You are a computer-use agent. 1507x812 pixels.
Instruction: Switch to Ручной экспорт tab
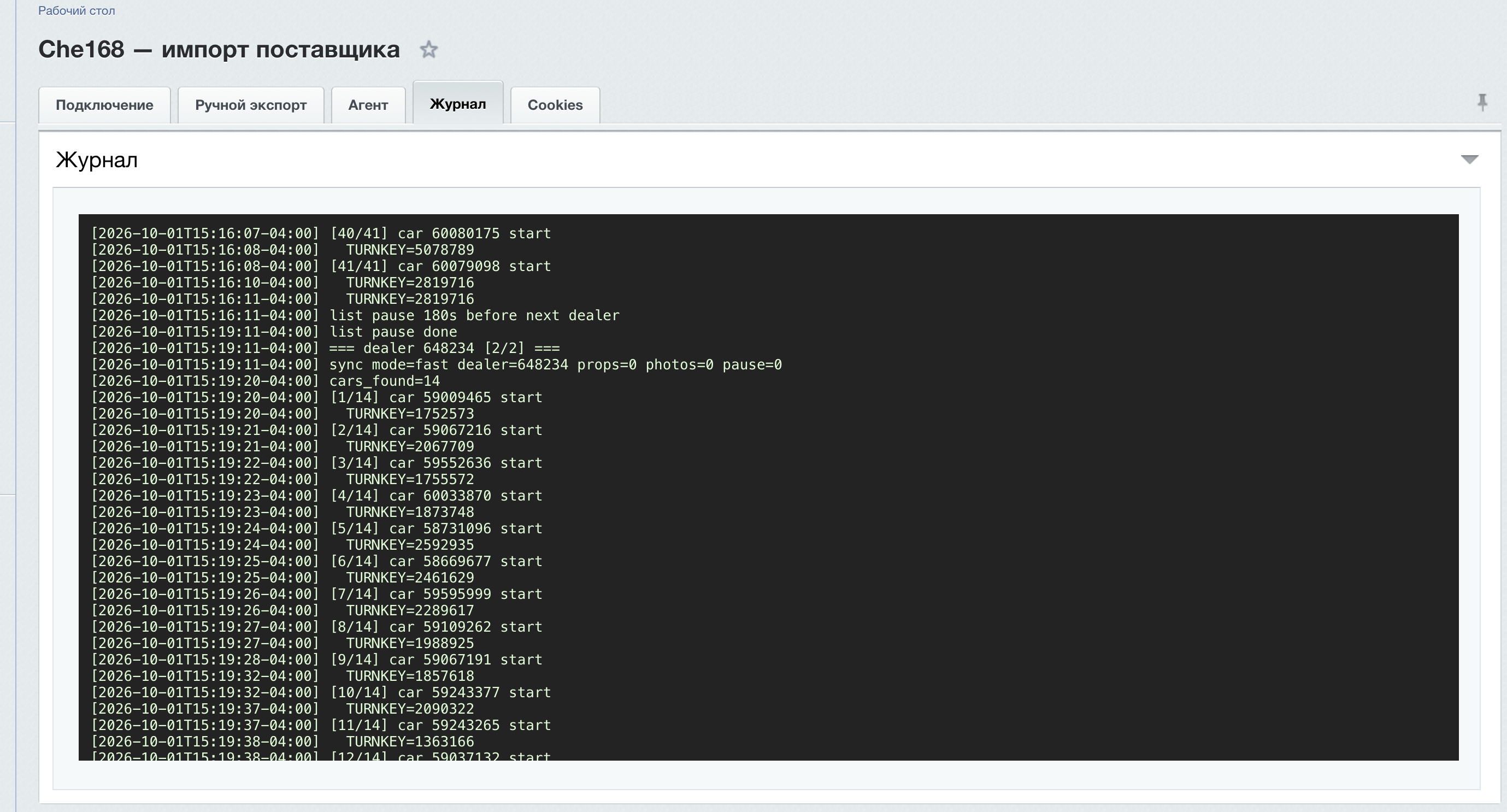pos(250,105)
